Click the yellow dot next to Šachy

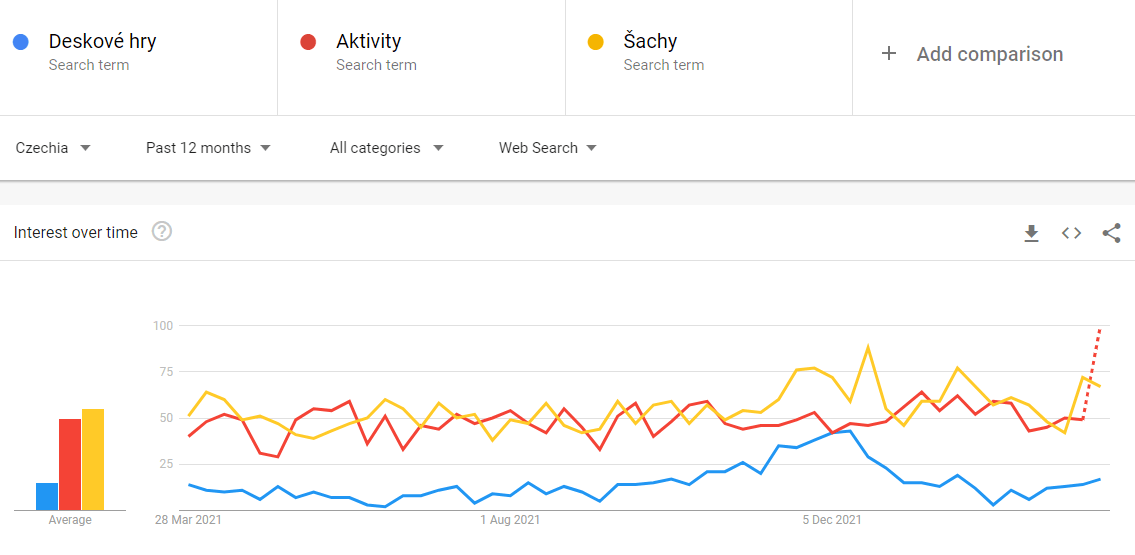(596, 42)
